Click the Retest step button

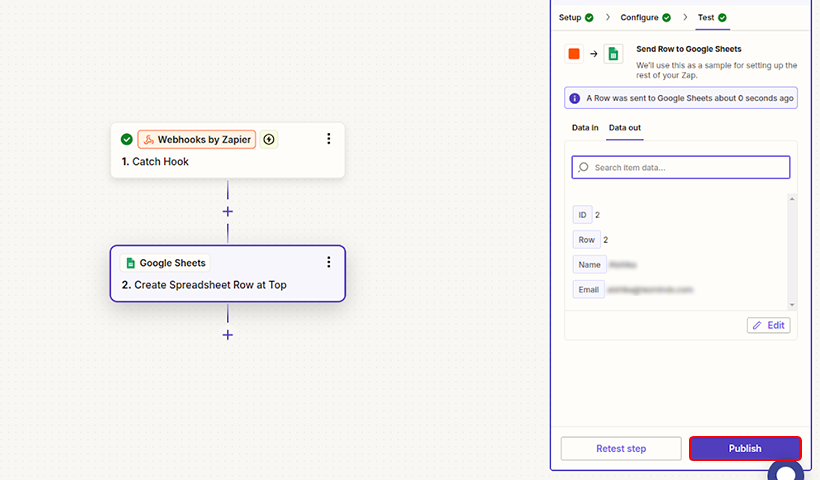(621, 449)
